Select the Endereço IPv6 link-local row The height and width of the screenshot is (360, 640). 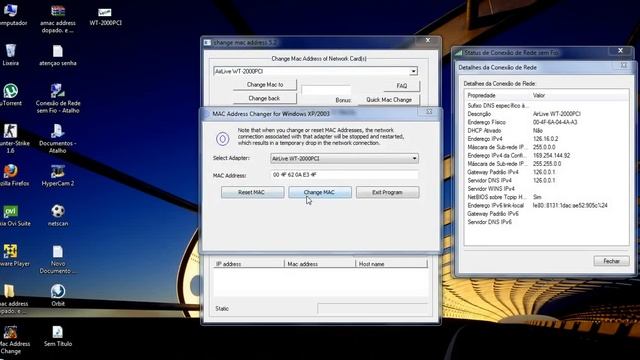pyautogui.click(x=546, y=205)
